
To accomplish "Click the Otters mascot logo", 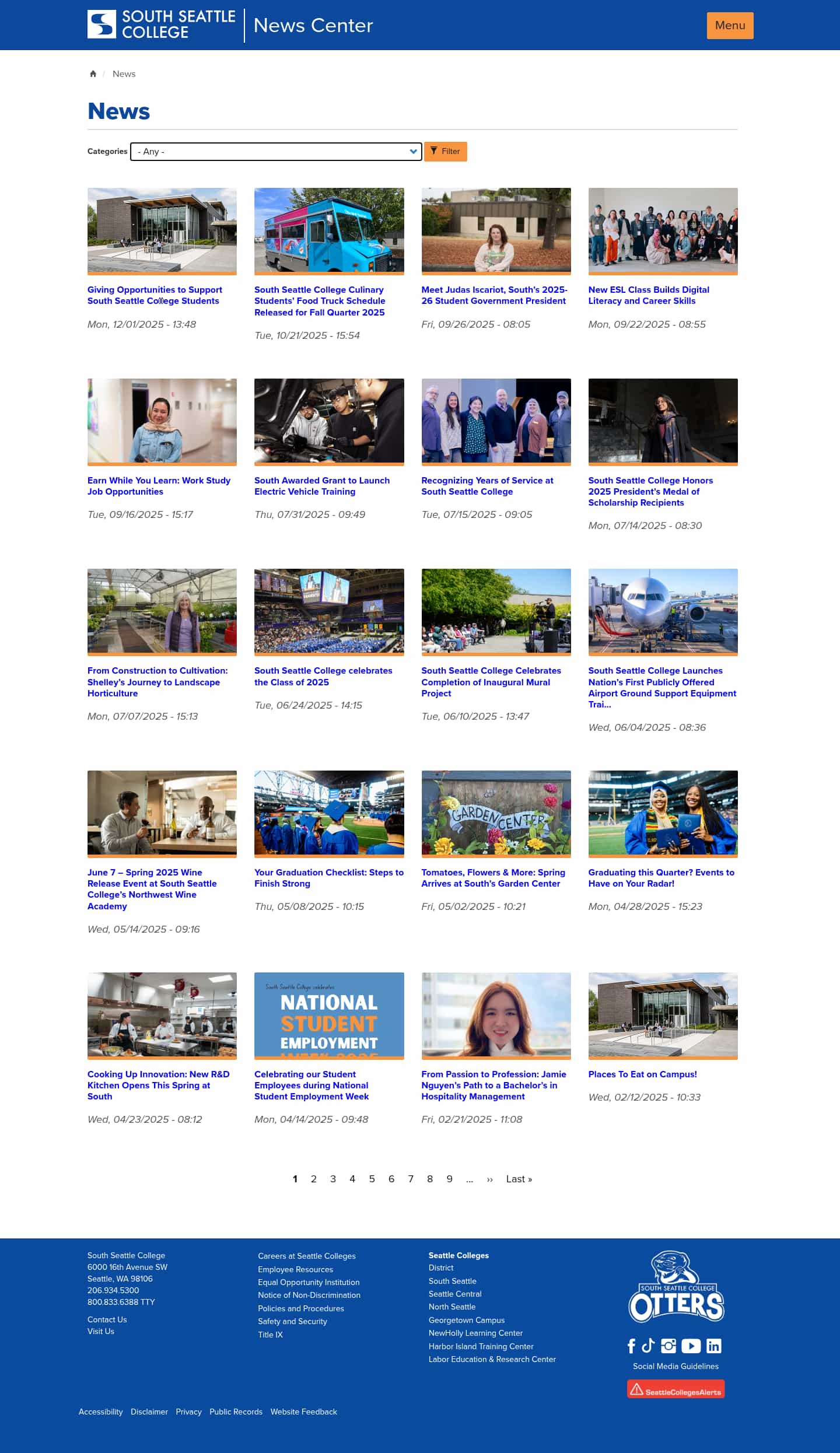I will pyautogui.click(x=676, y=1286).
